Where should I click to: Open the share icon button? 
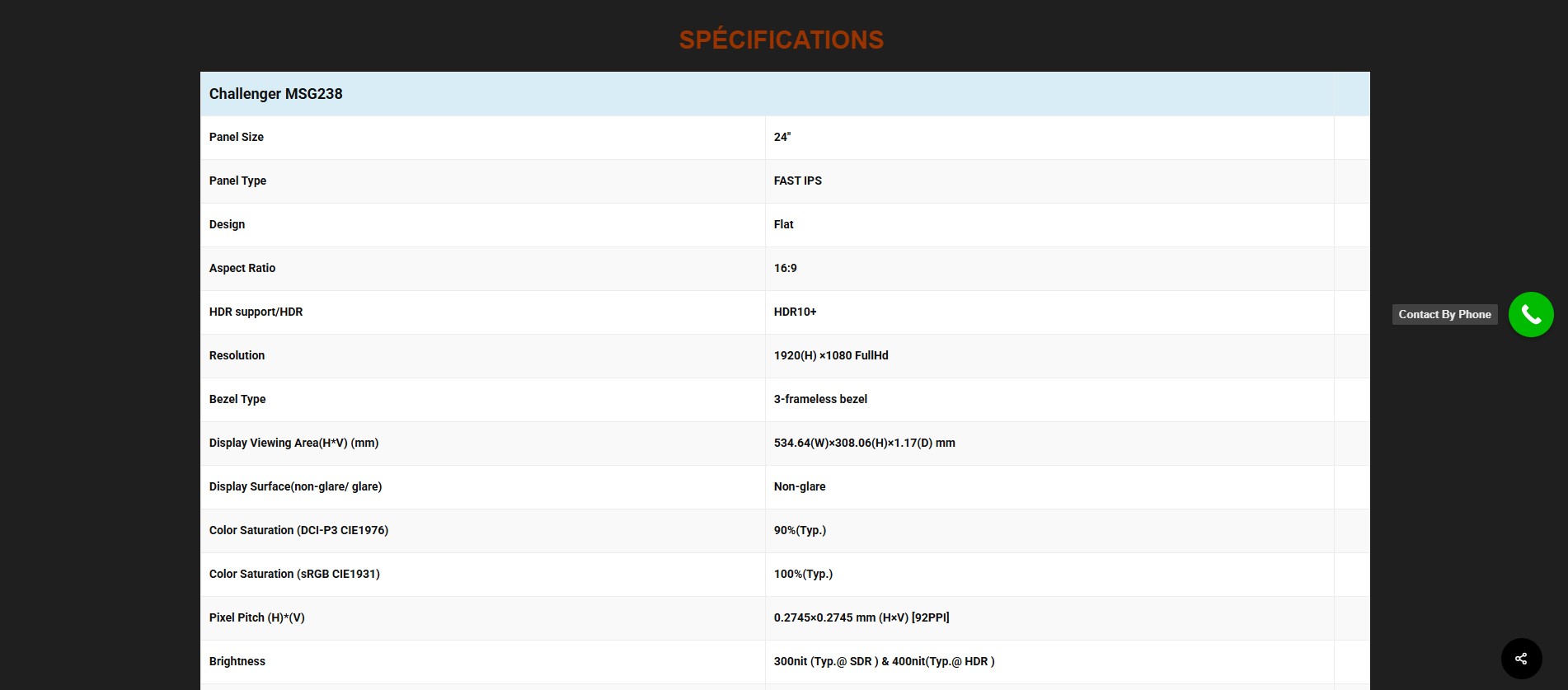pyautogui.click(x=1521, y=658)
